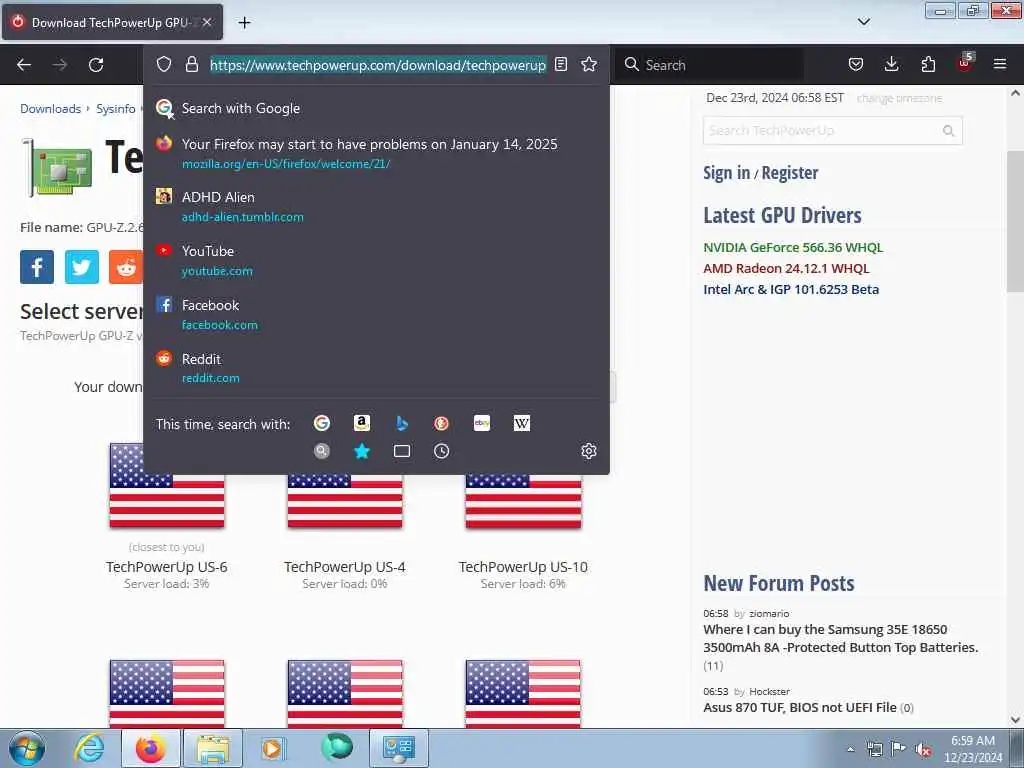Go back to the previous page
The width and height of the screenshot is (1024, 768).
pyautogui.click(x=24, y=65)
